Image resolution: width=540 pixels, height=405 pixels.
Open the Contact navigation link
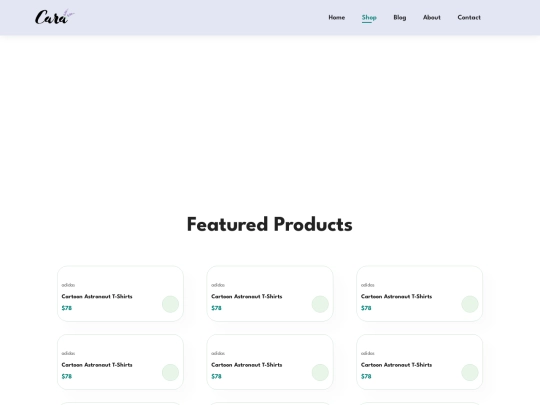469,18
